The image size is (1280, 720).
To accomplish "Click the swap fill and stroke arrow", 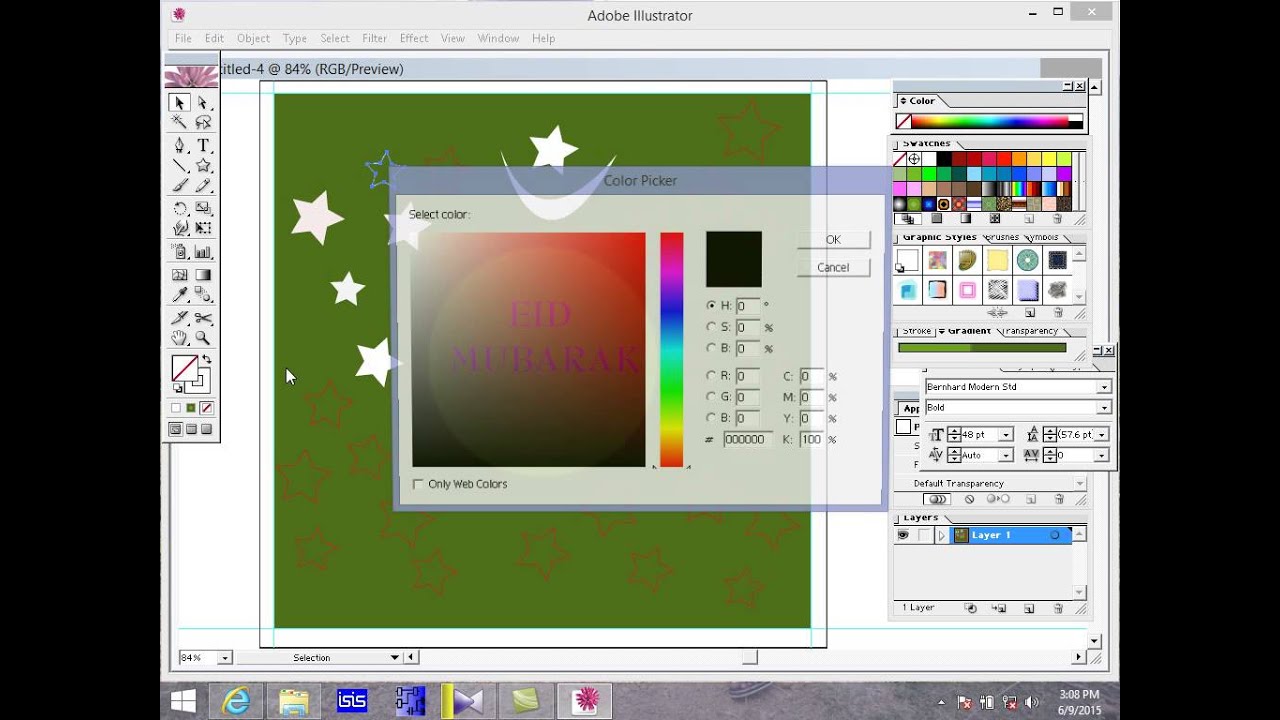I will click(206, 359).
